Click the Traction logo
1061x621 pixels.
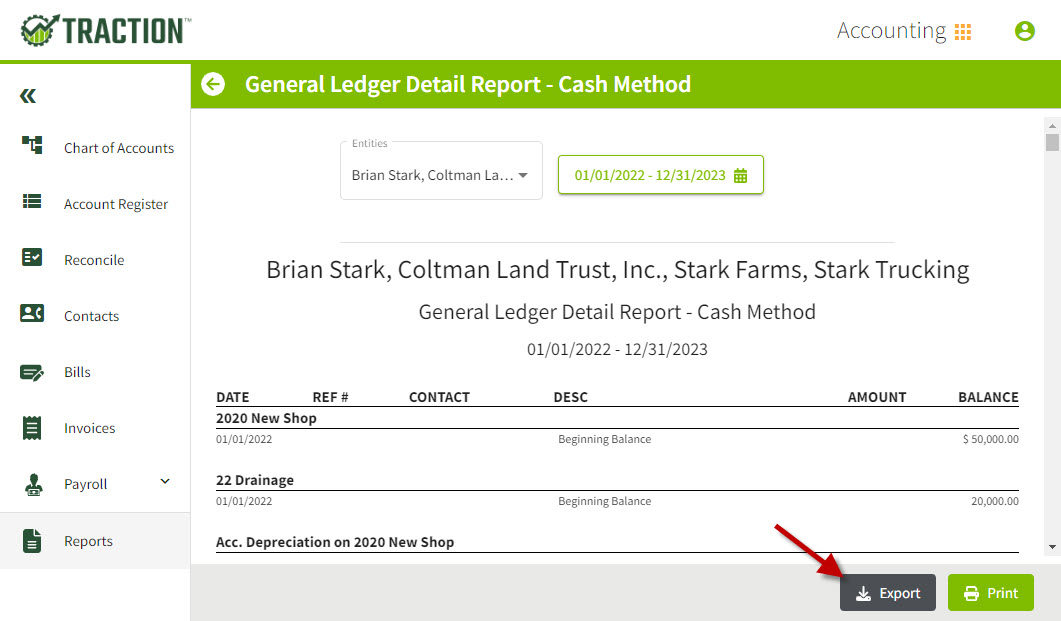pyautogui.click(x=104, y=29)
